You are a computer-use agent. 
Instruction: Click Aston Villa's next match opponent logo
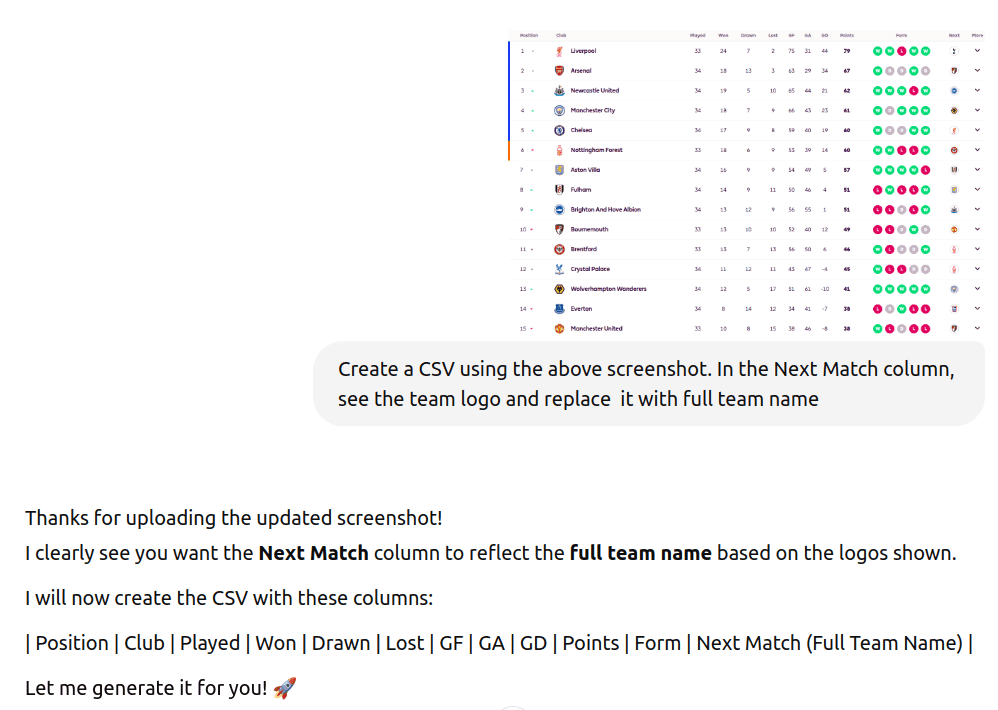pyautogui.click(x=954, y=169)
